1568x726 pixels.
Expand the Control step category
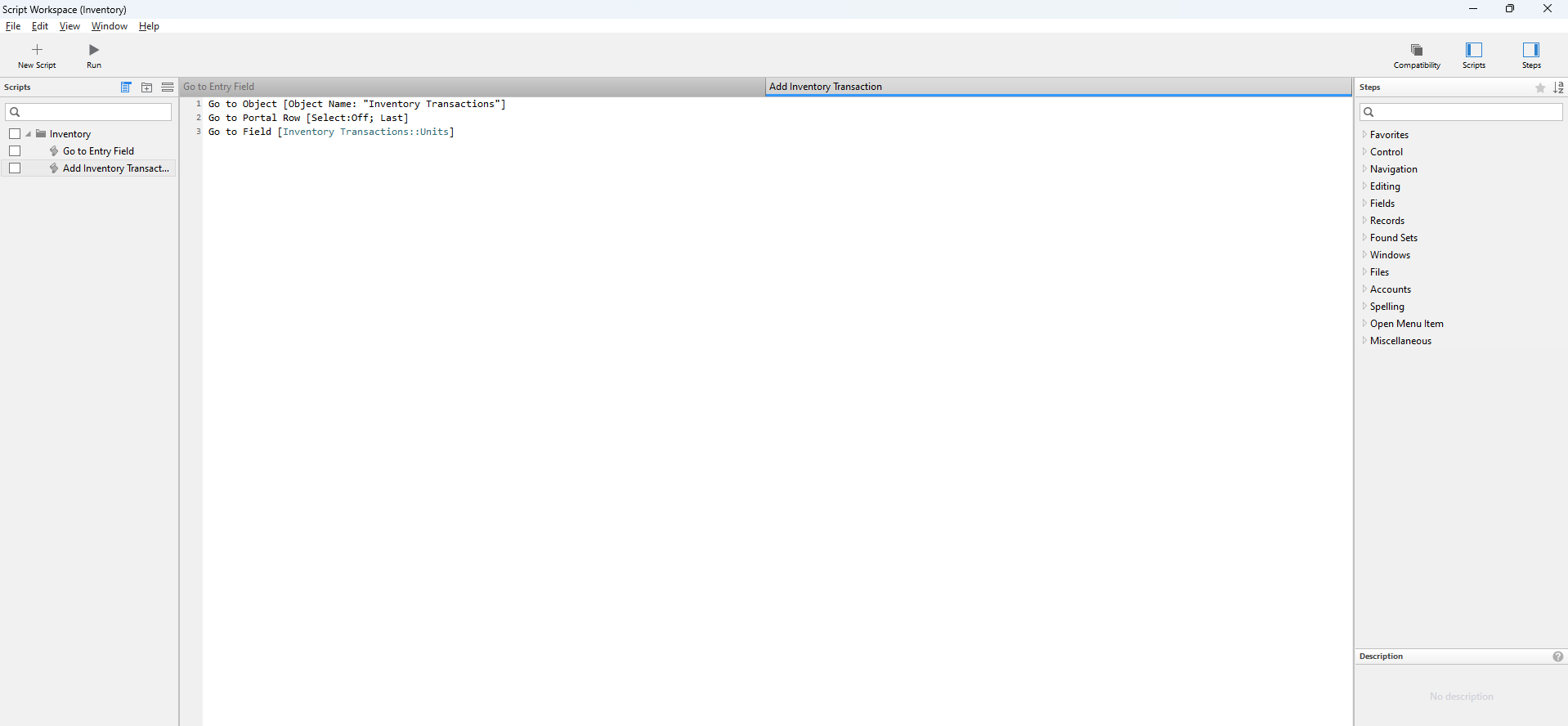(1364, 151)
